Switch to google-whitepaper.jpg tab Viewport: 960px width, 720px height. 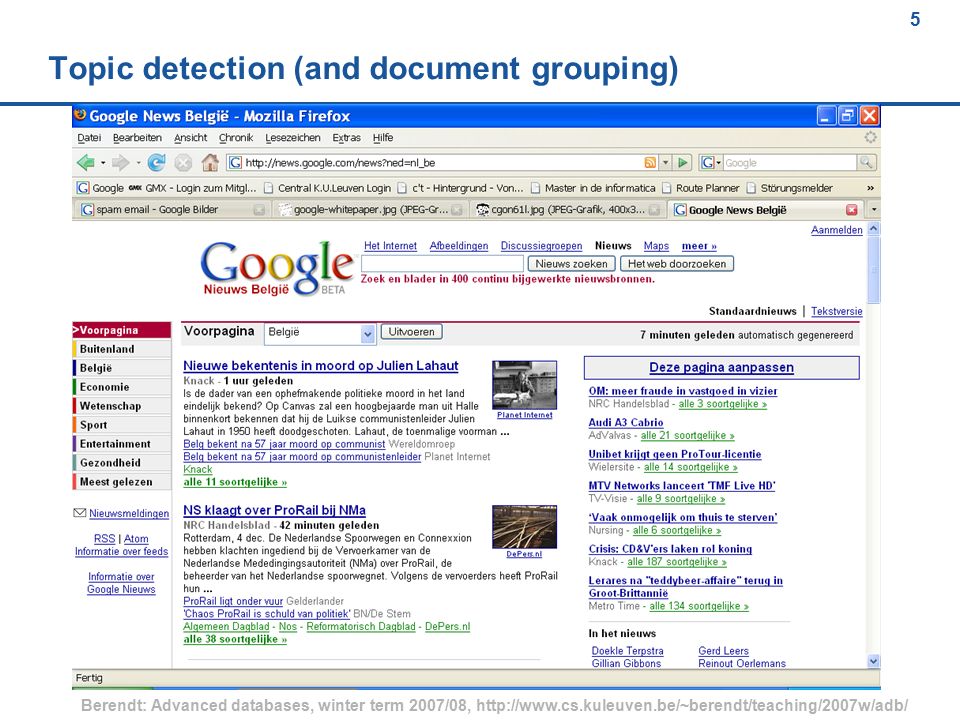pyautogui.click(x=370, y=209)
